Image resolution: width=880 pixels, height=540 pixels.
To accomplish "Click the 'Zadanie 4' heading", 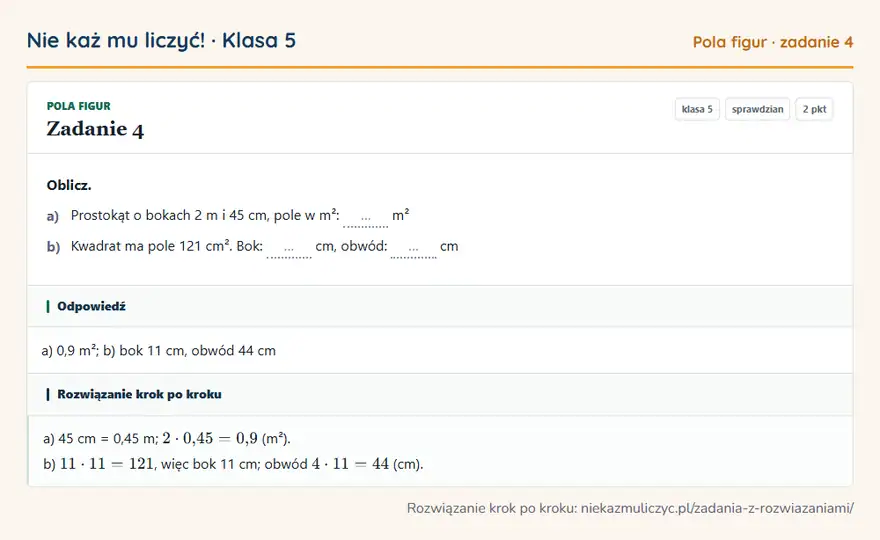I will (x=95, y=129).
